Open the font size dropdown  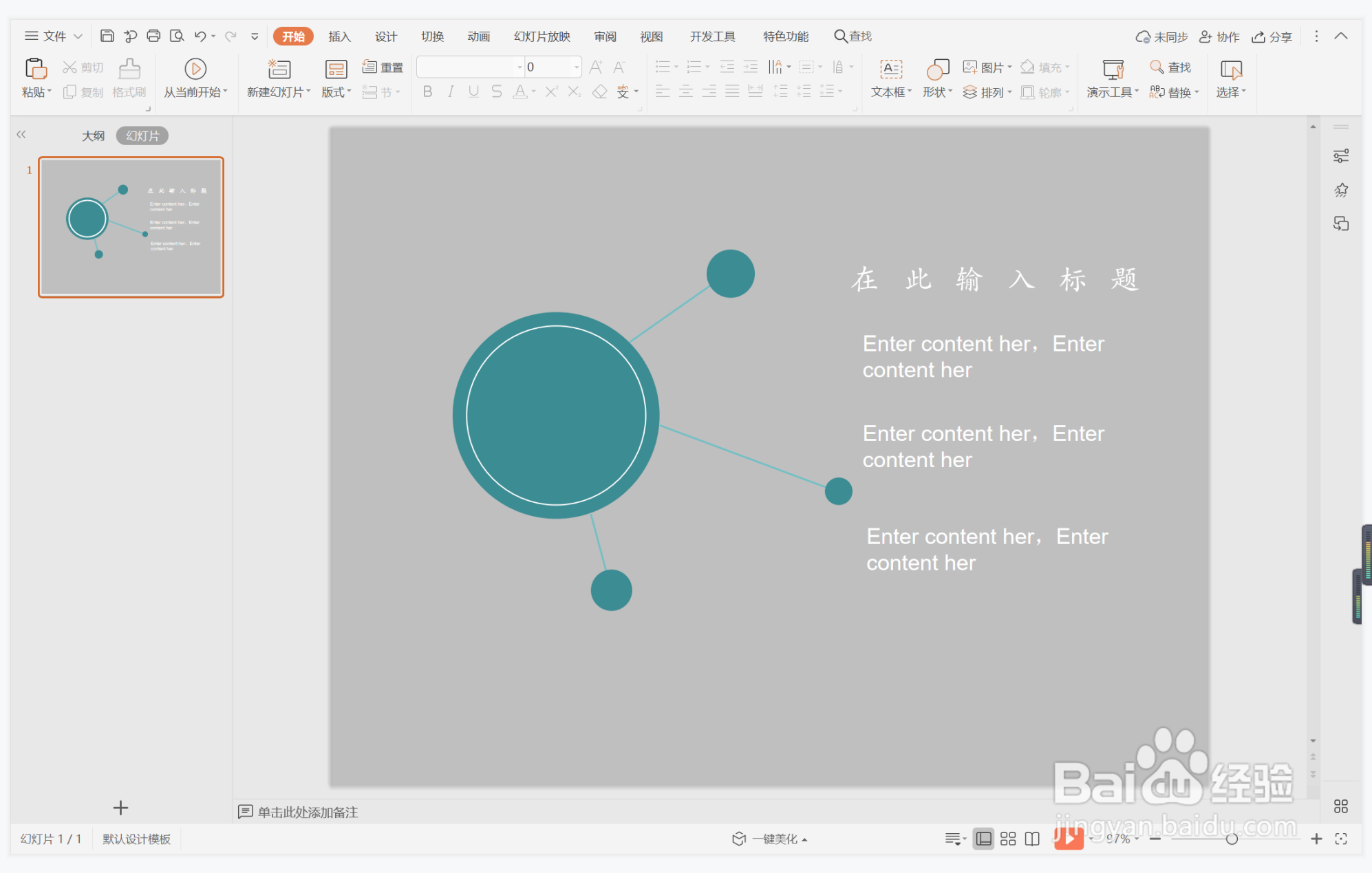[577, 67]
